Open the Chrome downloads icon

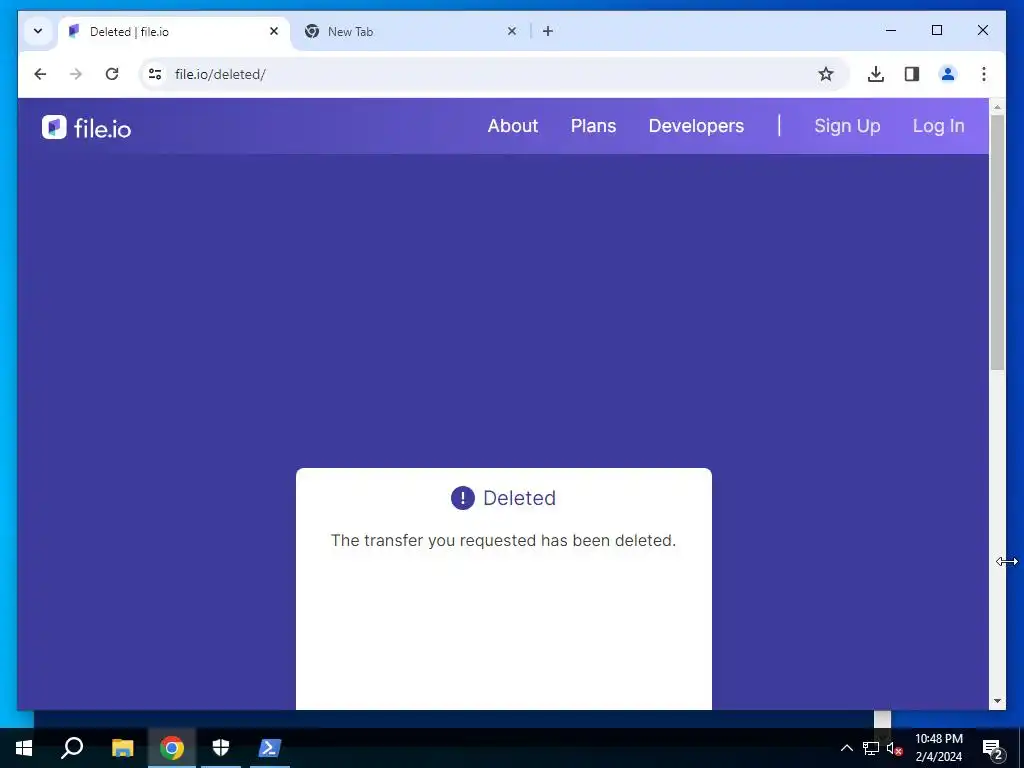876,74
